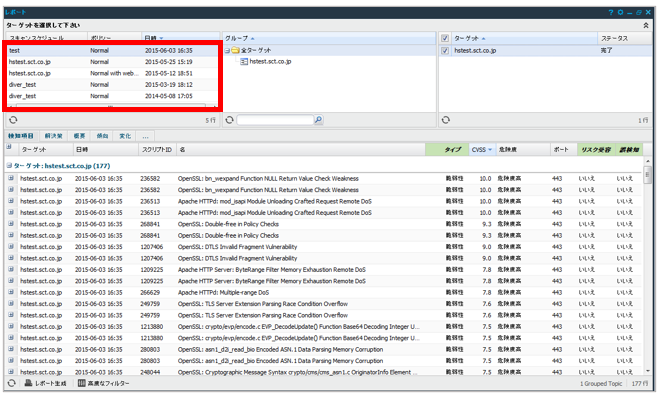Select diver_test schedule dated 2014-05-08 17:05
This screenshot has width=659, height=397.
point(112,96)
